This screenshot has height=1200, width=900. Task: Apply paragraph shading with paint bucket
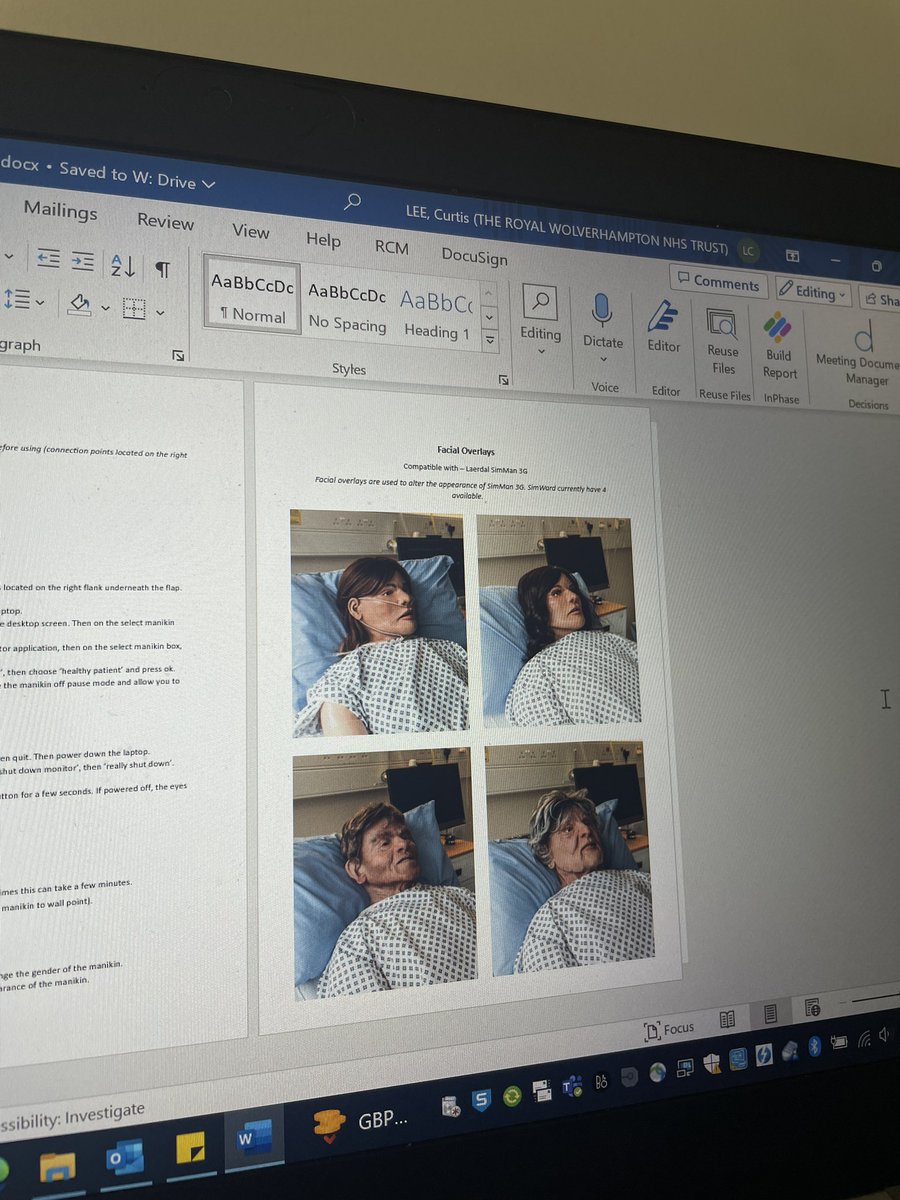coord(79,304)
